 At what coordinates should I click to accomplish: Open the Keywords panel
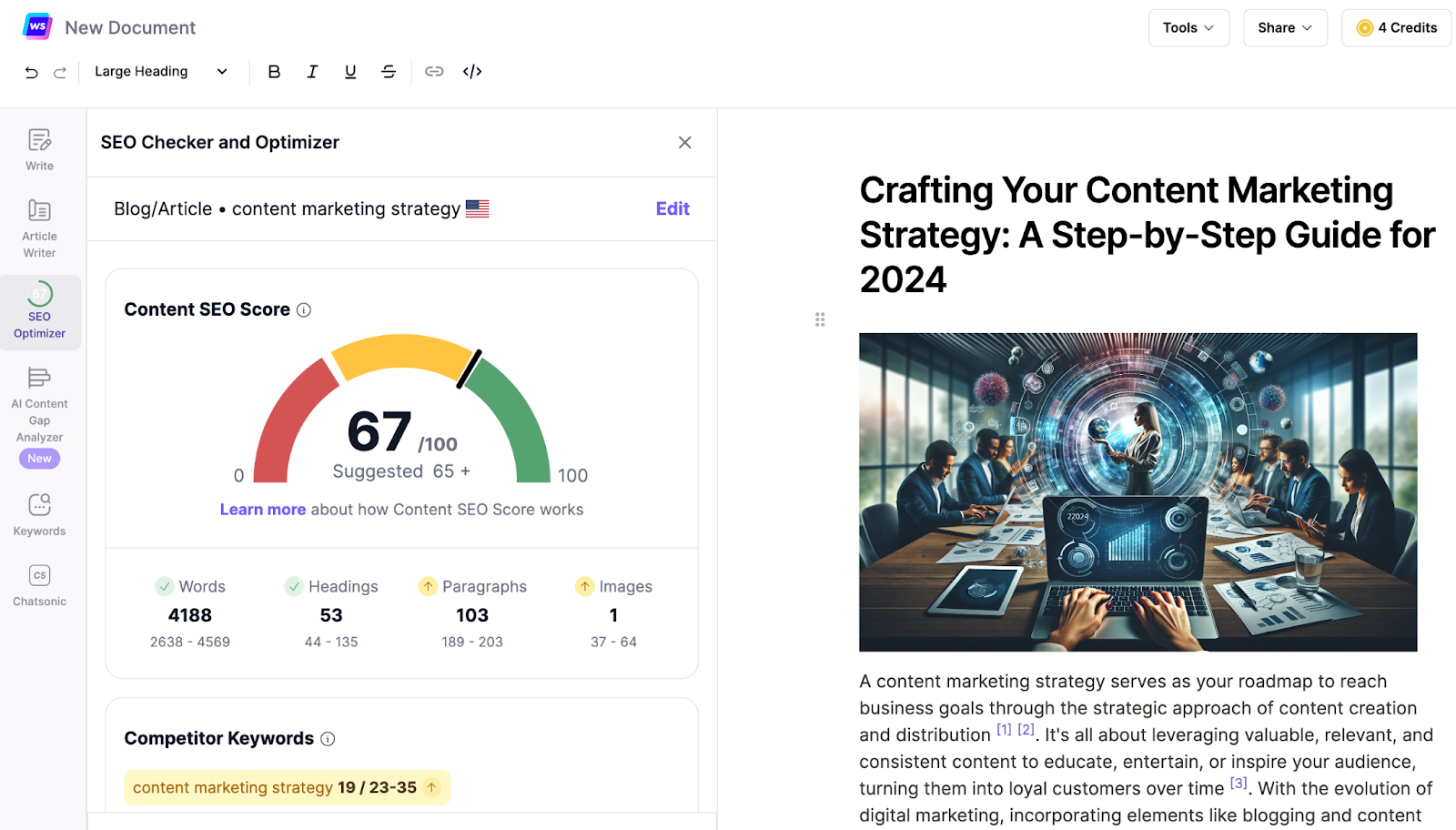(x=38, y=513)
